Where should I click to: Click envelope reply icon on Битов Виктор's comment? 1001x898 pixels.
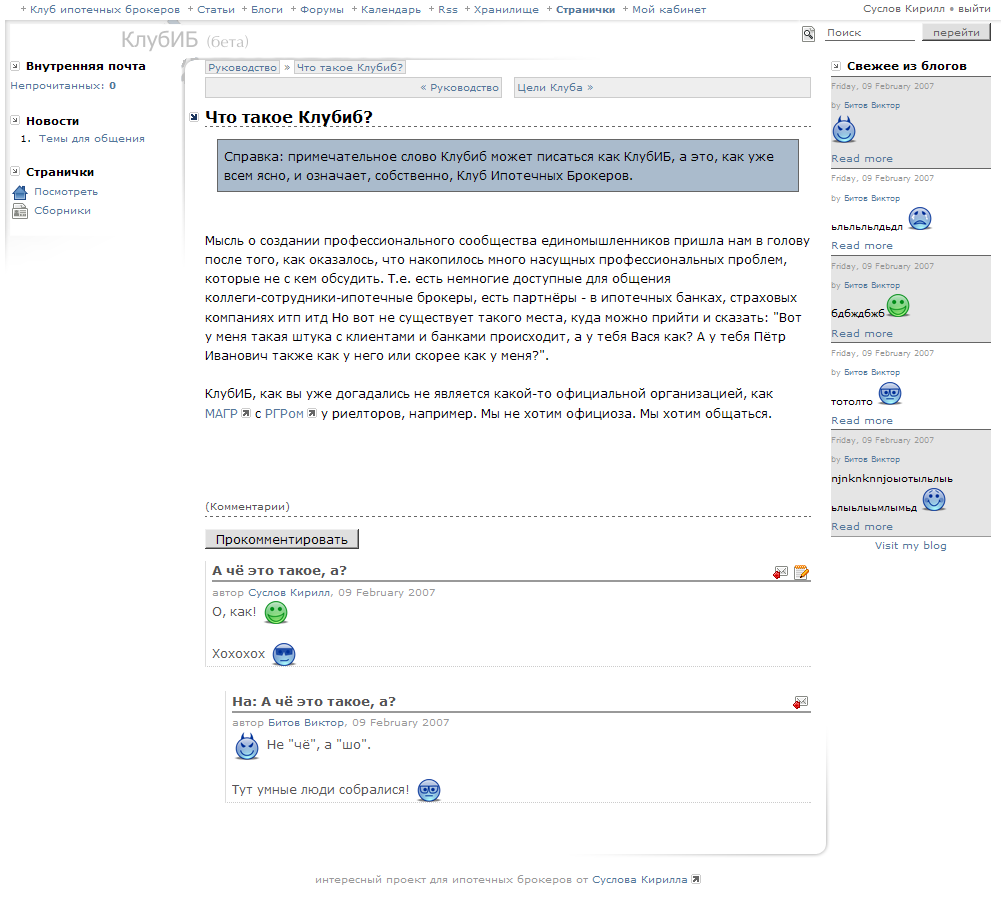(800, 703)
